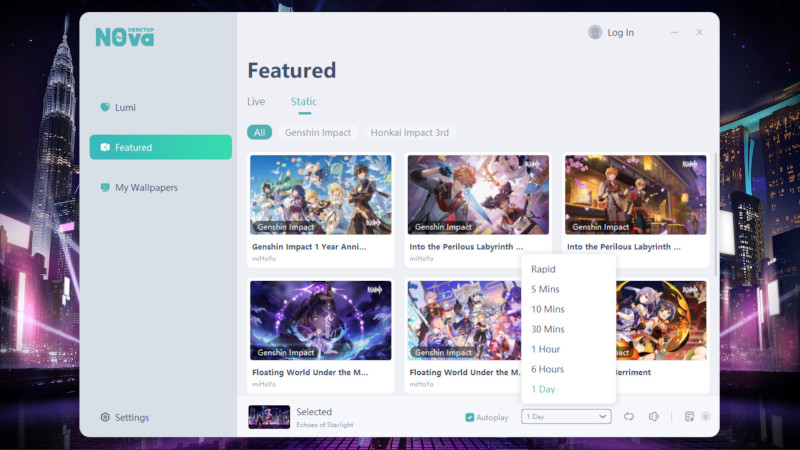
Task: Minimize the Nova window
Action: (x=674, y=32)
